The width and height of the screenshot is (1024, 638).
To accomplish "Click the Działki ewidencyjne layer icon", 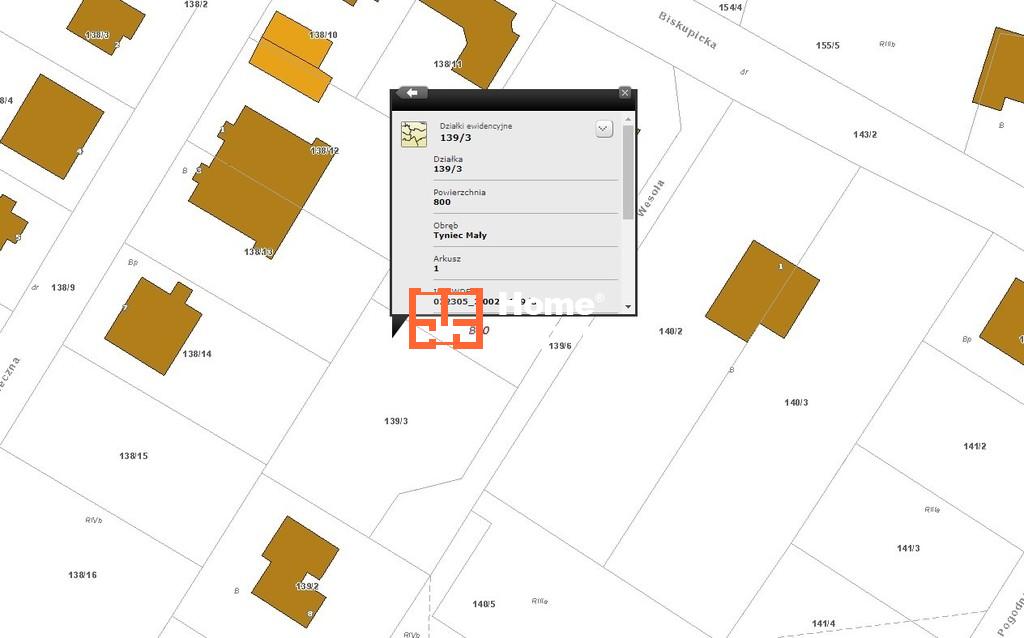I will point(413,134).
